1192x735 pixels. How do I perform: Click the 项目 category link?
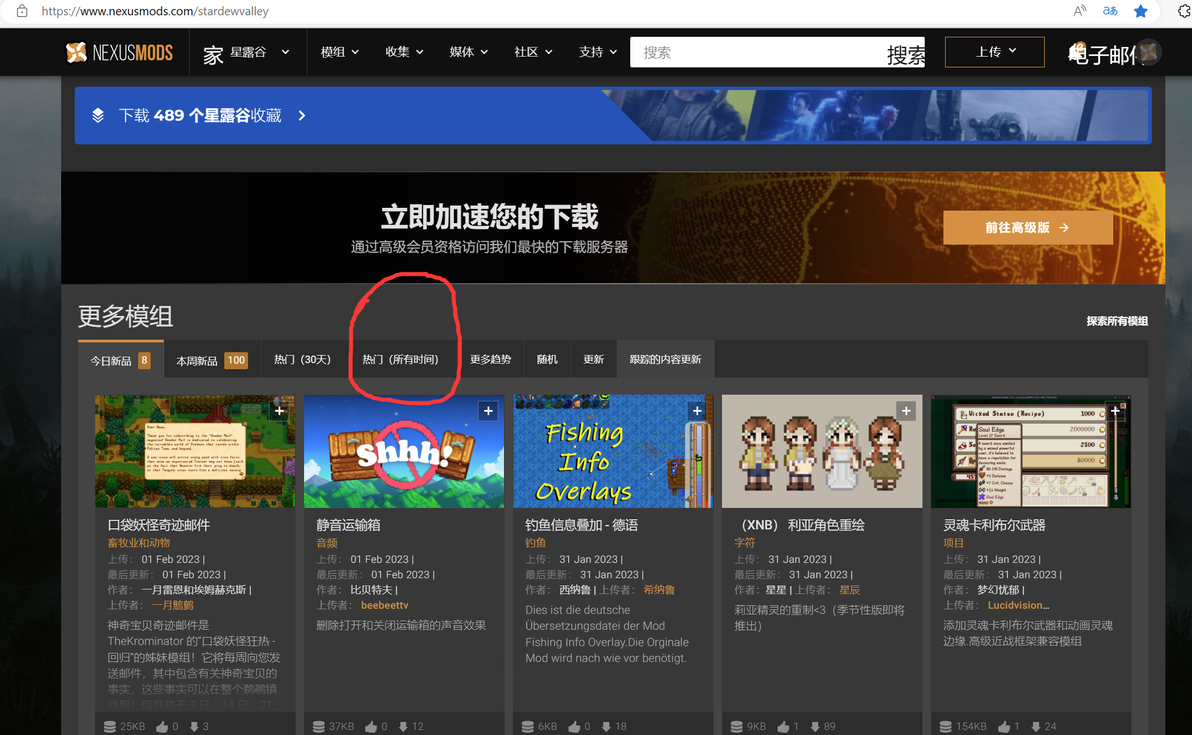pyautogui.click(x=954, y=543)
